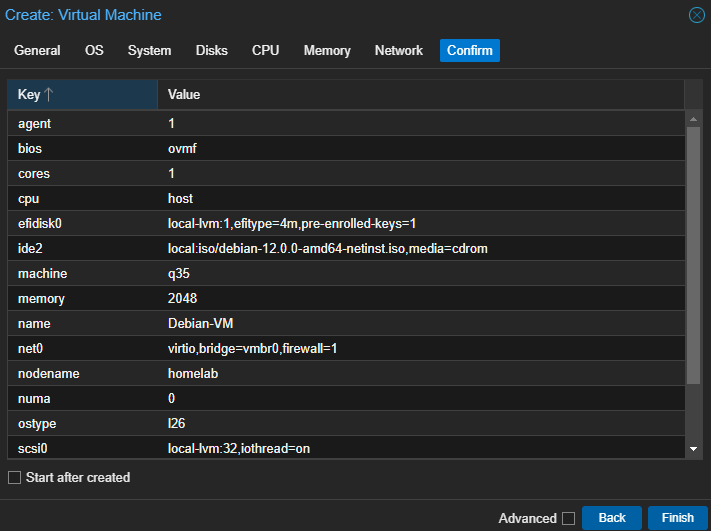Click the scrollbar up arrow
711x531 pixels.
tap(693, 119)
